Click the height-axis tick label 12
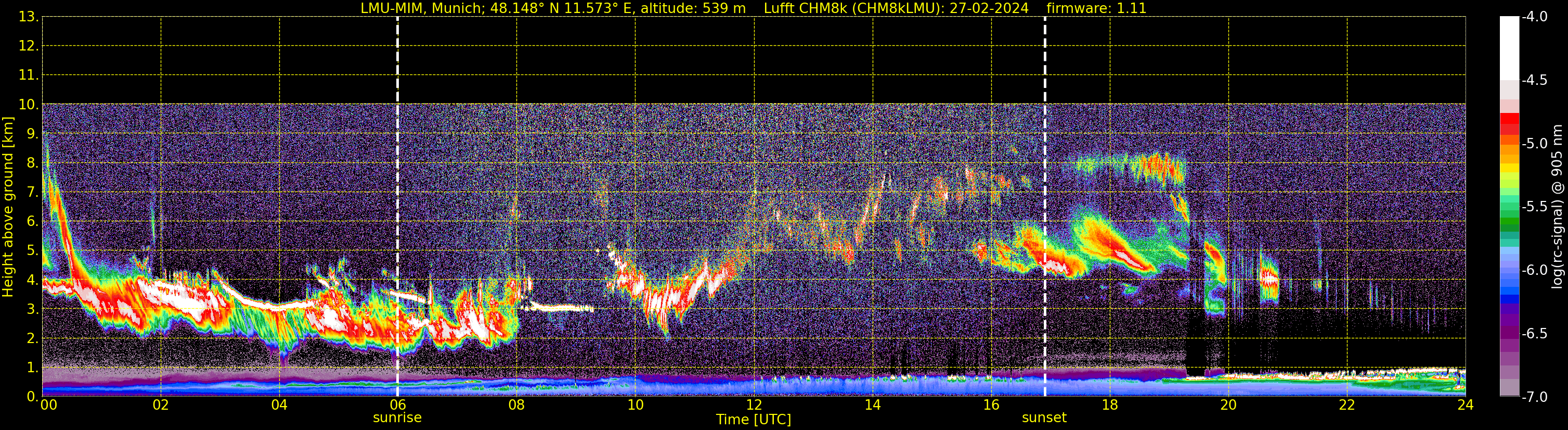This screenshot has height=430, width=1568. click(x=28, y=46)
